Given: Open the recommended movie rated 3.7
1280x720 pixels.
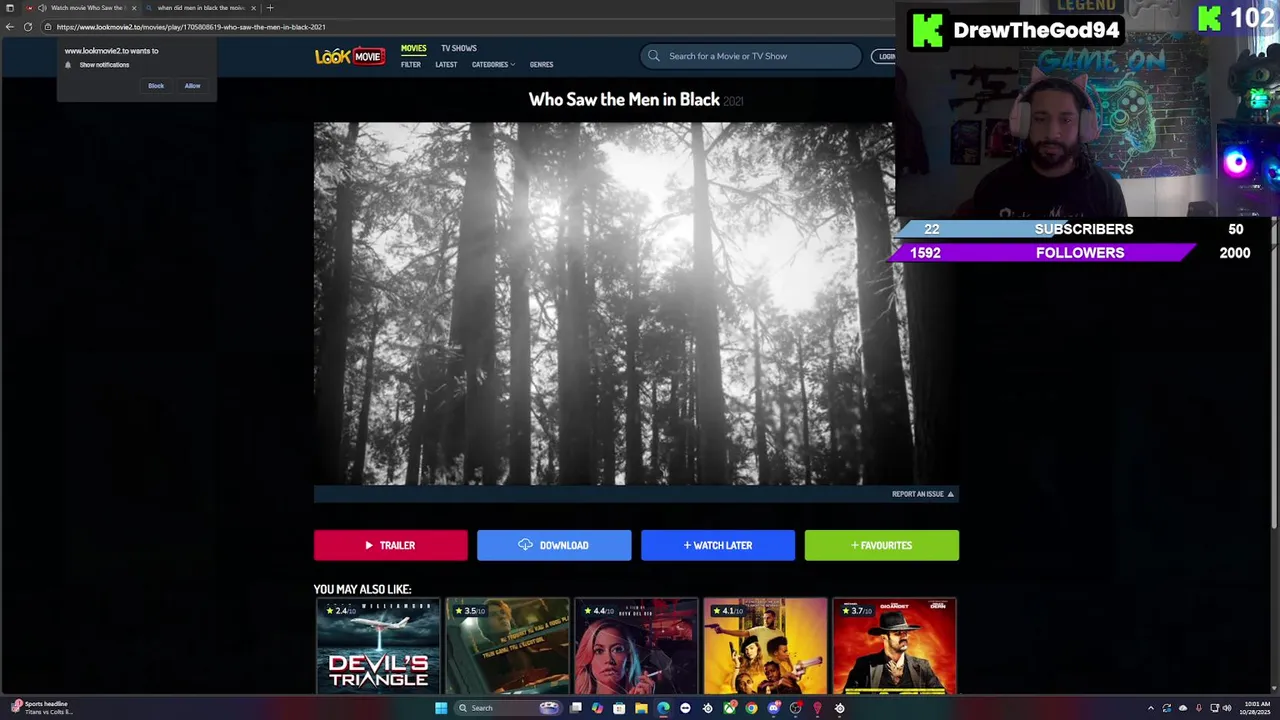Looking at the screenshot, I should click(894, 646).
